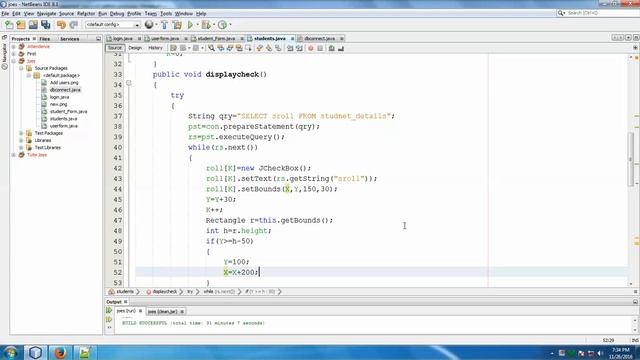Click the volume icon in system tray
This screenshot has height=360, width=640.
600,353
